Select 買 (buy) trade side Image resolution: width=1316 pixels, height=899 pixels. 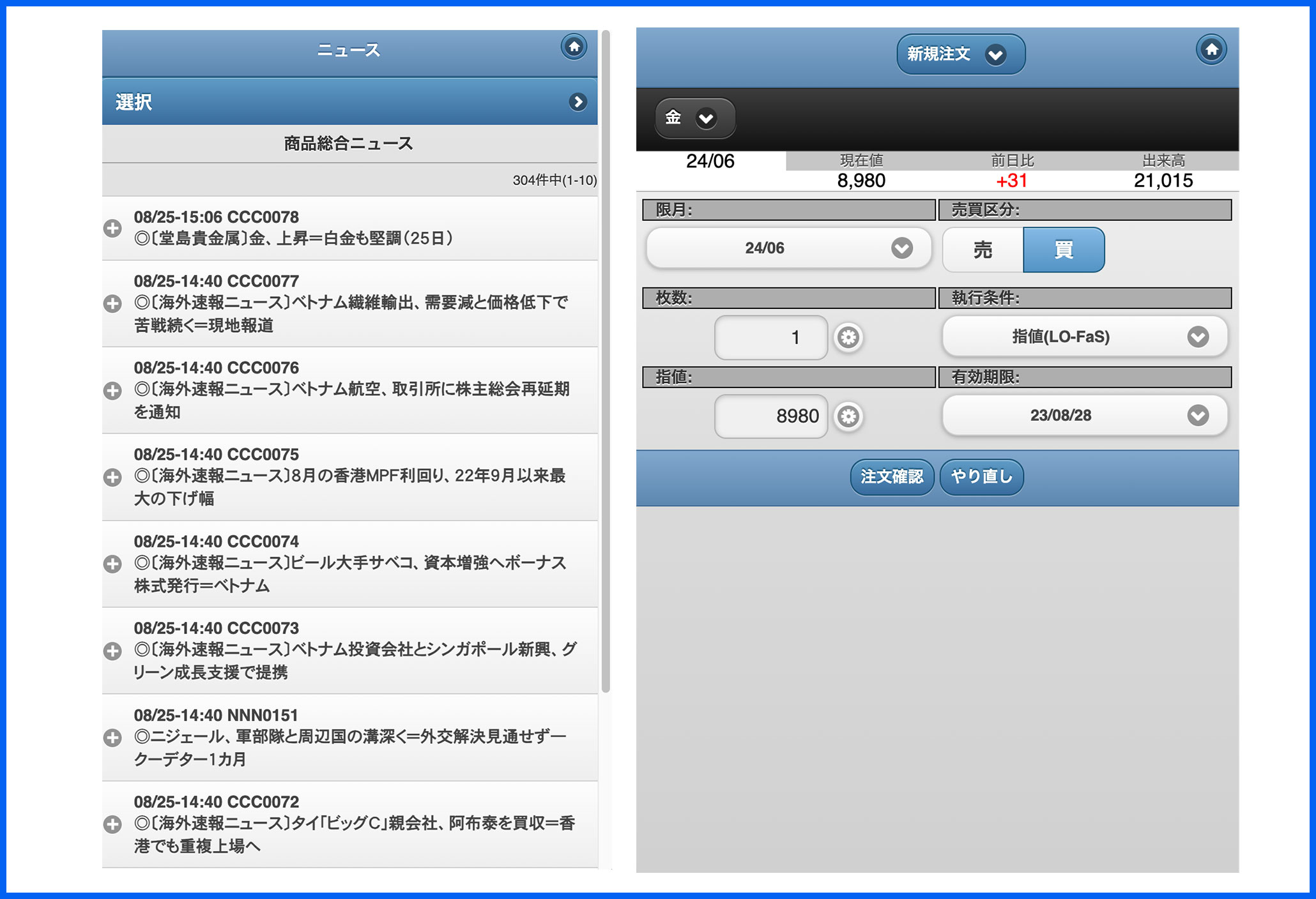1064,250
